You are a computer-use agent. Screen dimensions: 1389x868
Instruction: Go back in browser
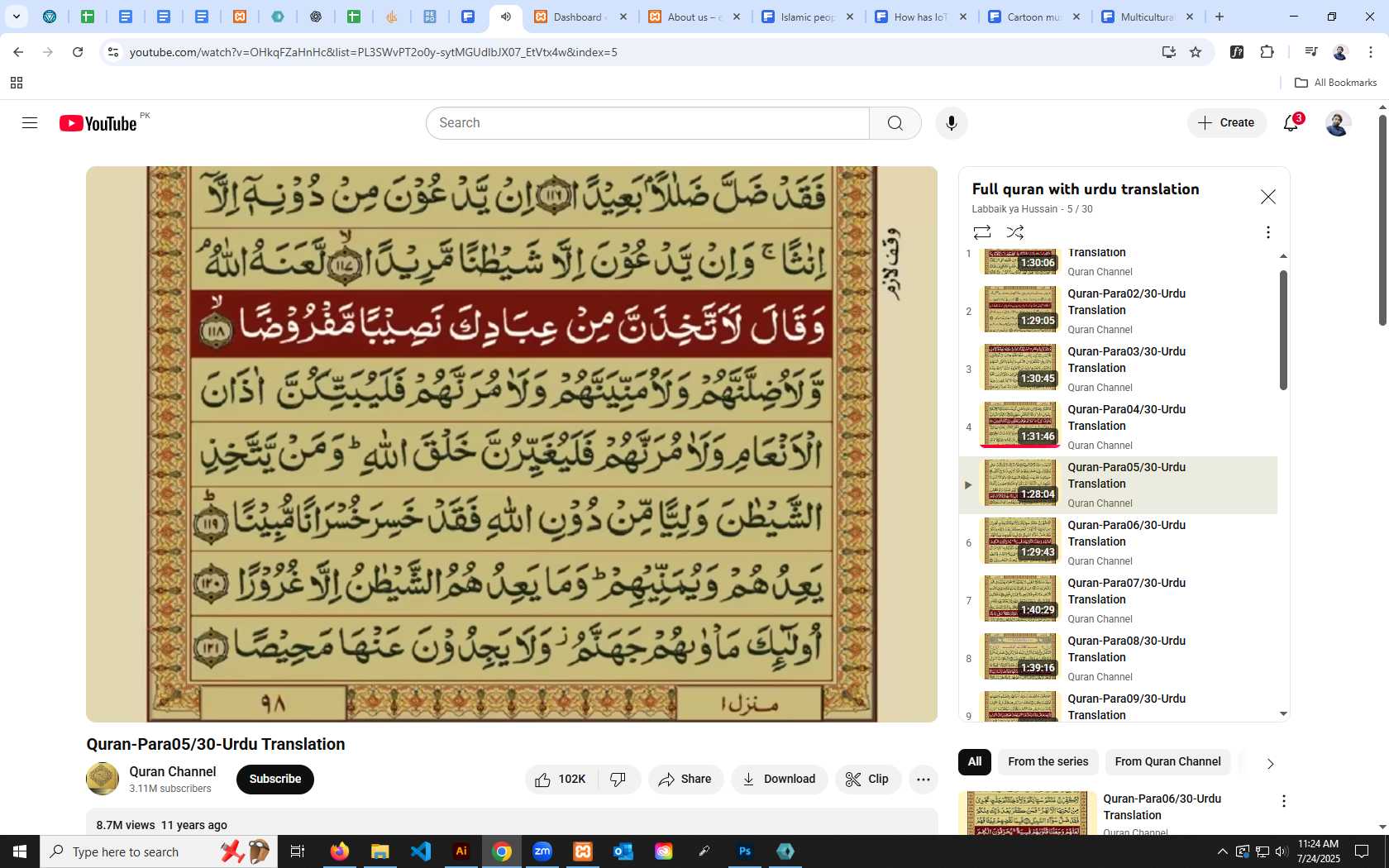[x=18, y=52]
